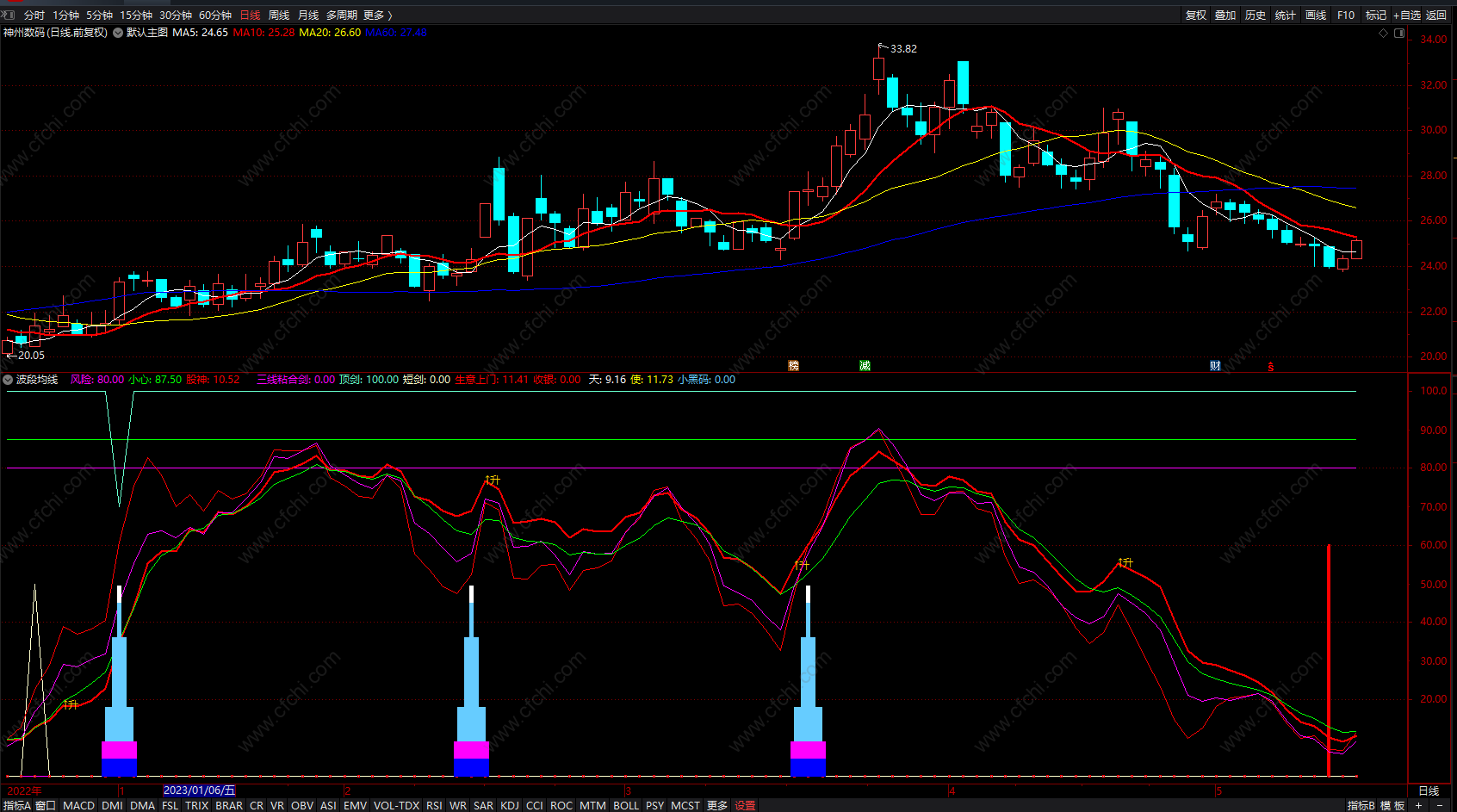1457x812 pixels.
Task: Select the 60分钟 period
Action: tap(215, 15)
